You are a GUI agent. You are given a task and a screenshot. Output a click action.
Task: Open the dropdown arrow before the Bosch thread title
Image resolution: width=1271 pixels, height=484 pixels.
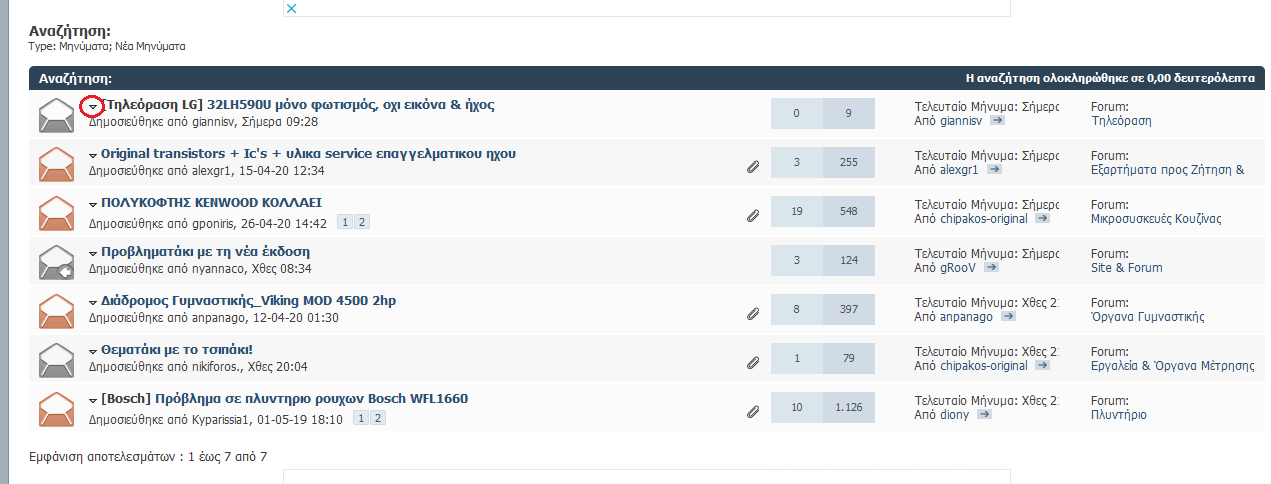(93, 400)
